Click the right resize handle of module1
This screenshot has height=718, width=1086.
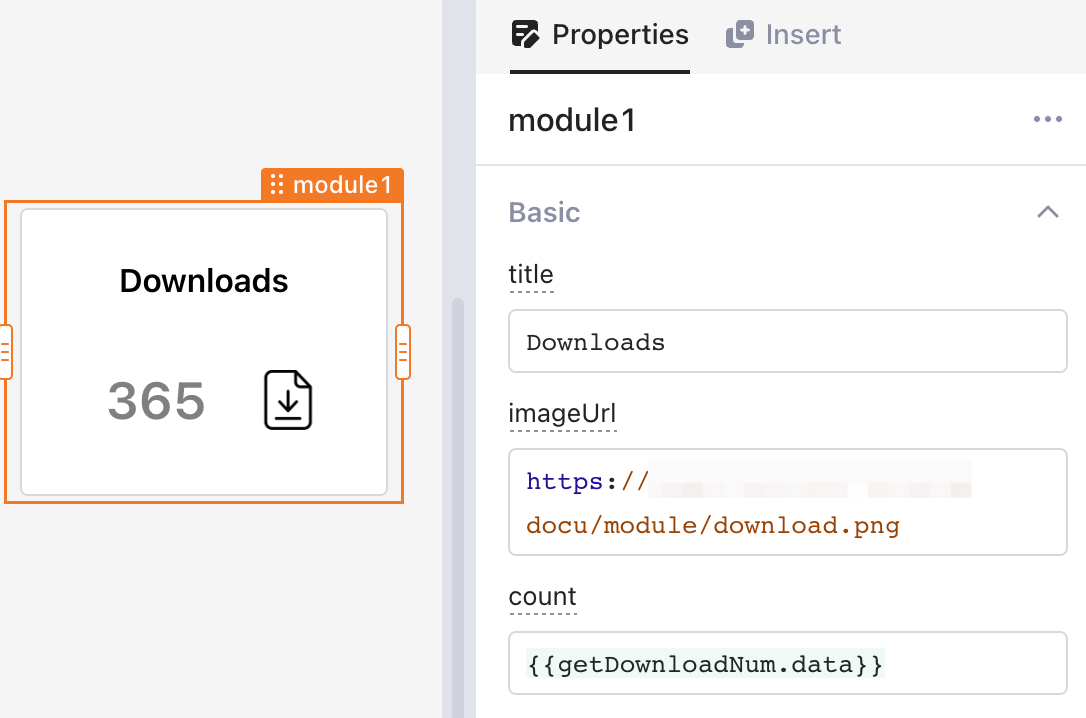pos(403,352)
